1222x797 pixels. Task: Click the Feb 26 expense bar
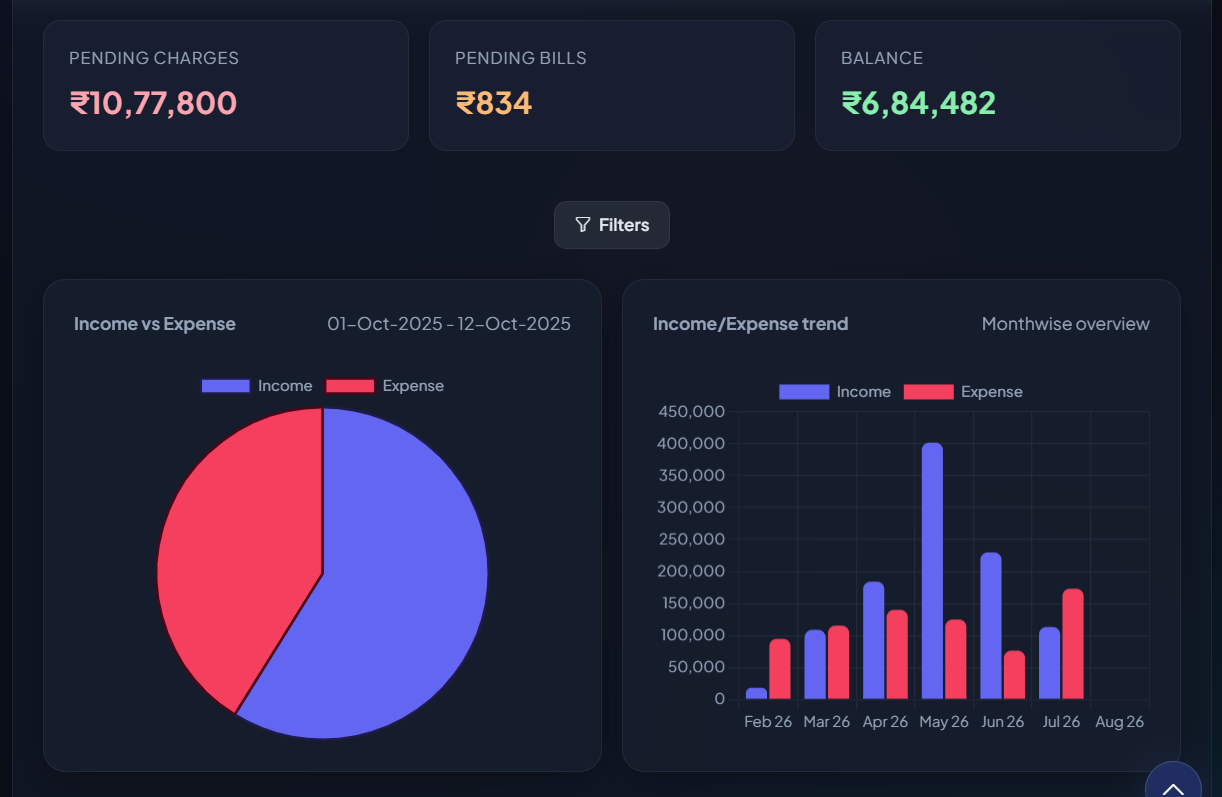(780, 669)
